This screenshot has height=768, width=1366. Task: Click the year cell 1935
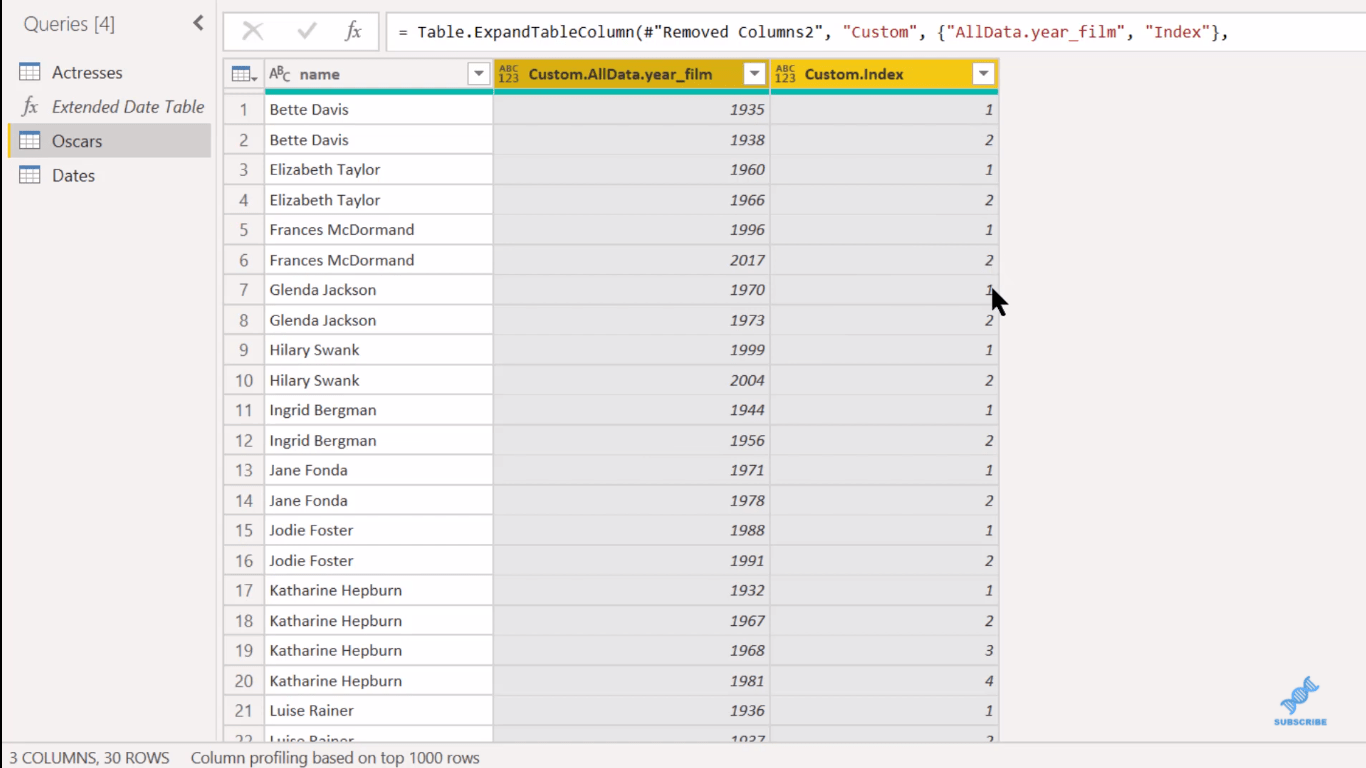click(632, 109)
